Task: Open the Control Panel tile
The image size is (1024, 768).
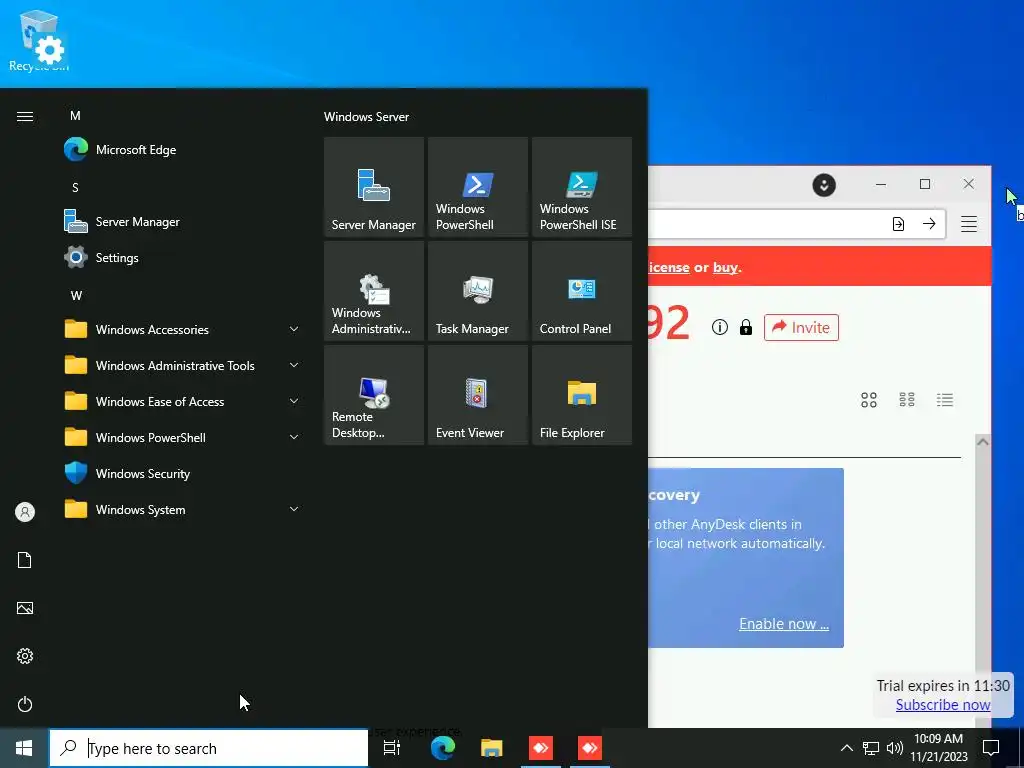Action: point(582,291)
